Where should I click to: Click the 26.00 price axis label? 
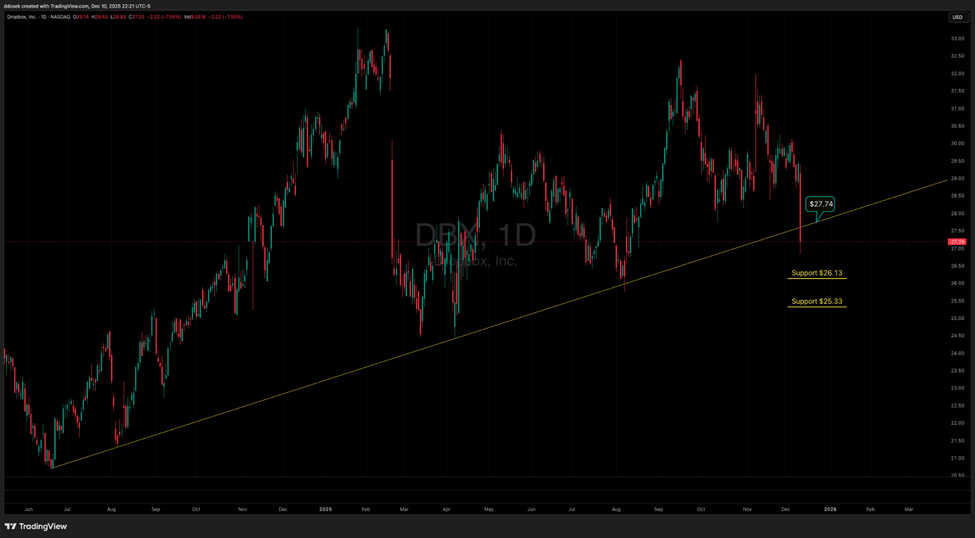pyautogui.click(x=956, y=283)
